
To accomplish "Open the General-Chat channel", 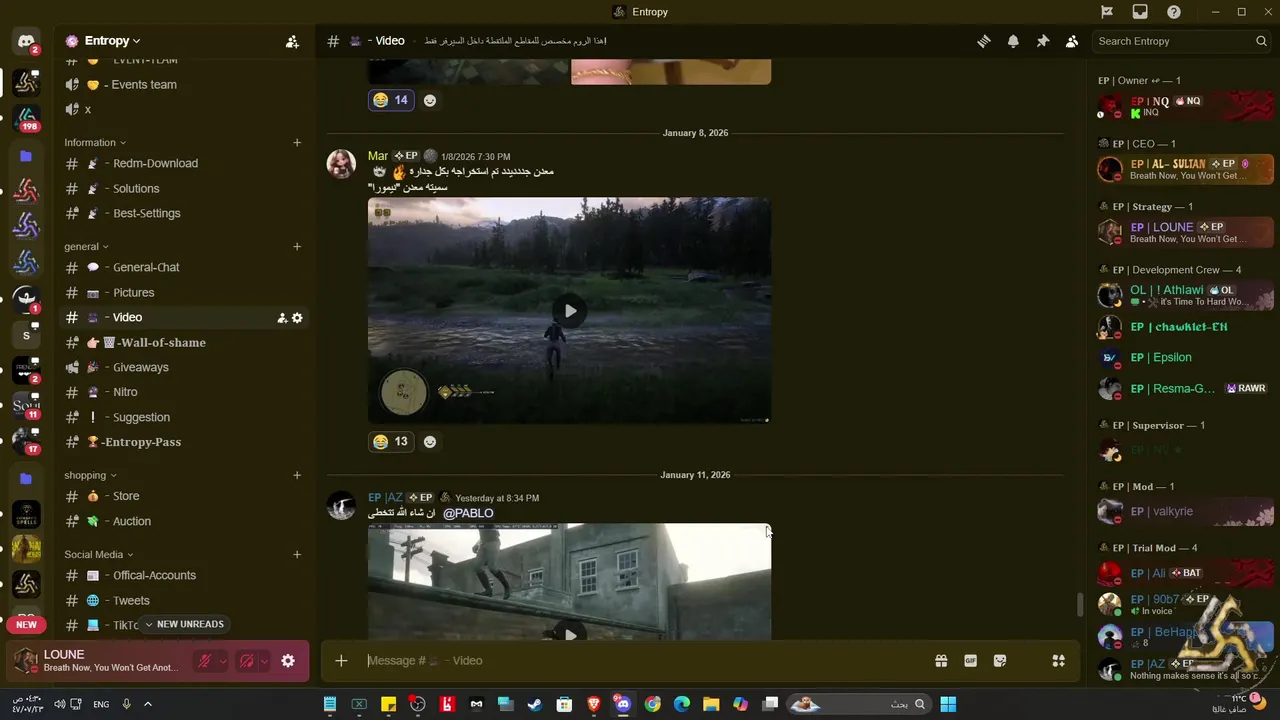I will (184, 268).
